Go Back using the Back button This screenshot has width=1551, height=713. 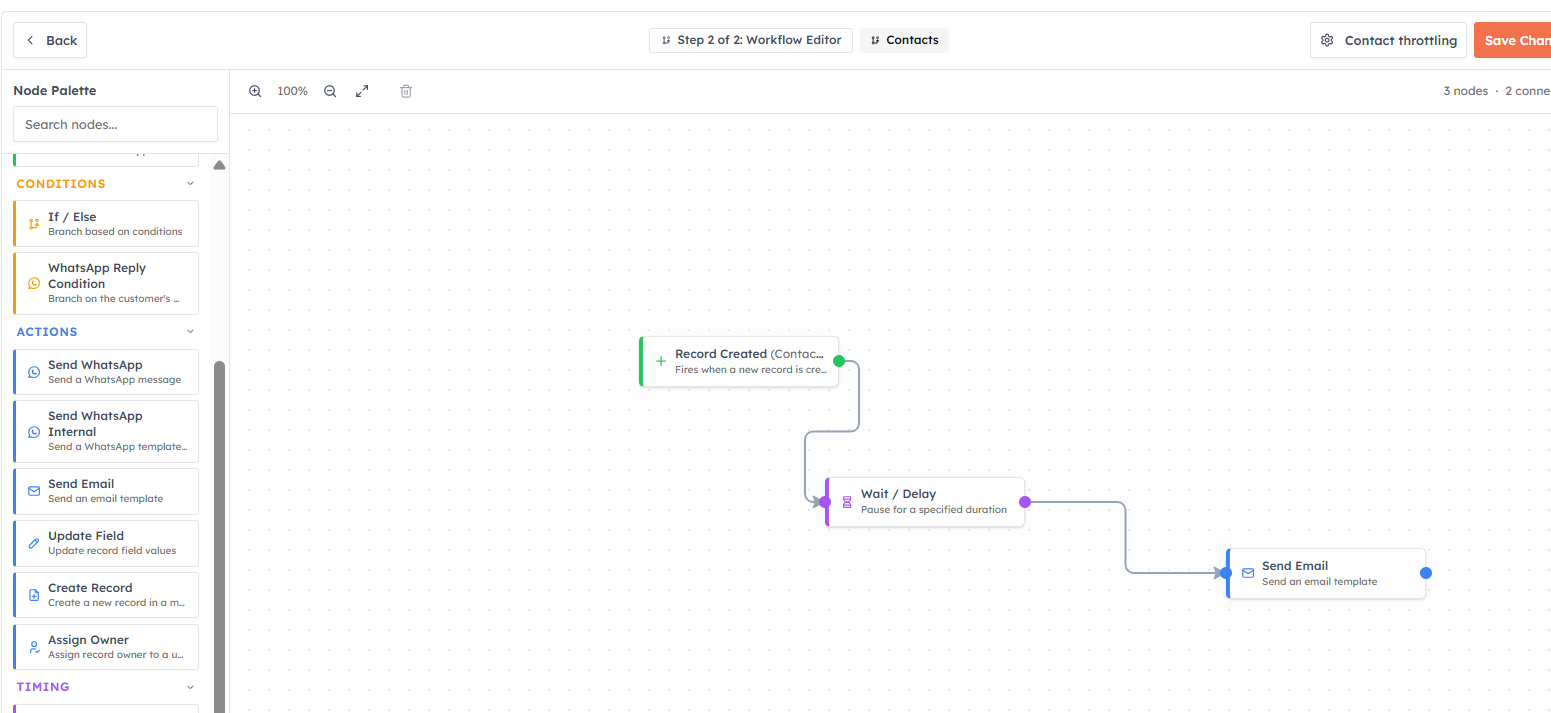click(50, 40)
